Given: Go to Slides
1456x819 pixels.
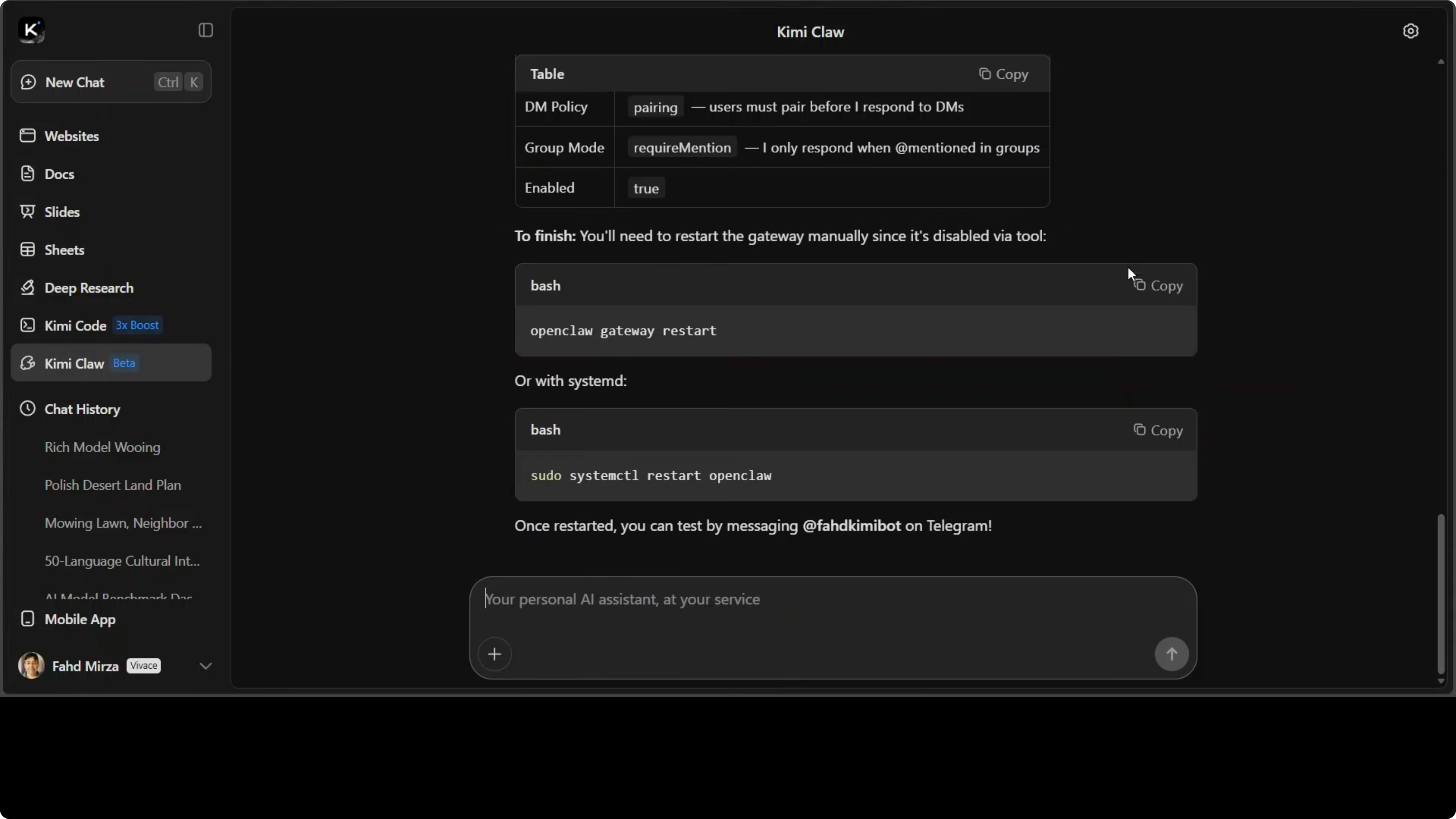Looking at the screenshot, I should (x=62, y=212).
